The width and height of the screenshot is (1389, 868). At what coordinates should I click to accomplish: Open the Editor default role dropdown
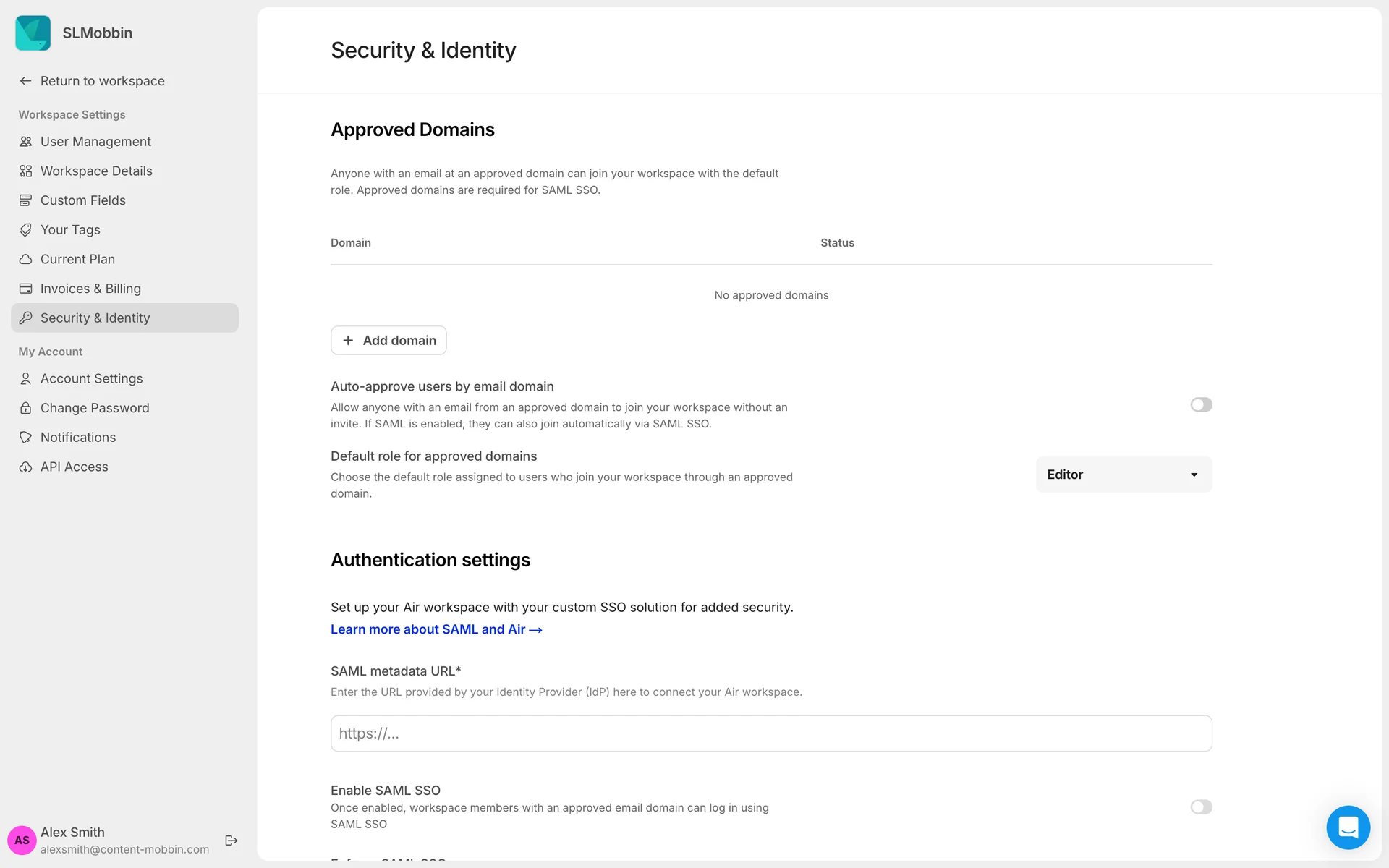(x=1123, y=475)
